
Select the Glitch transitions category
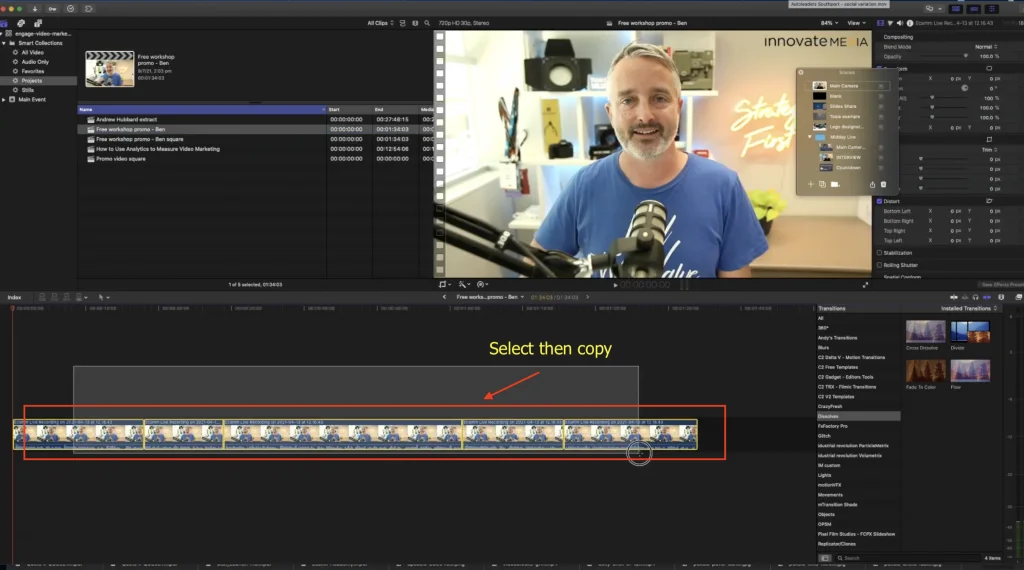(x=824, y=435)
